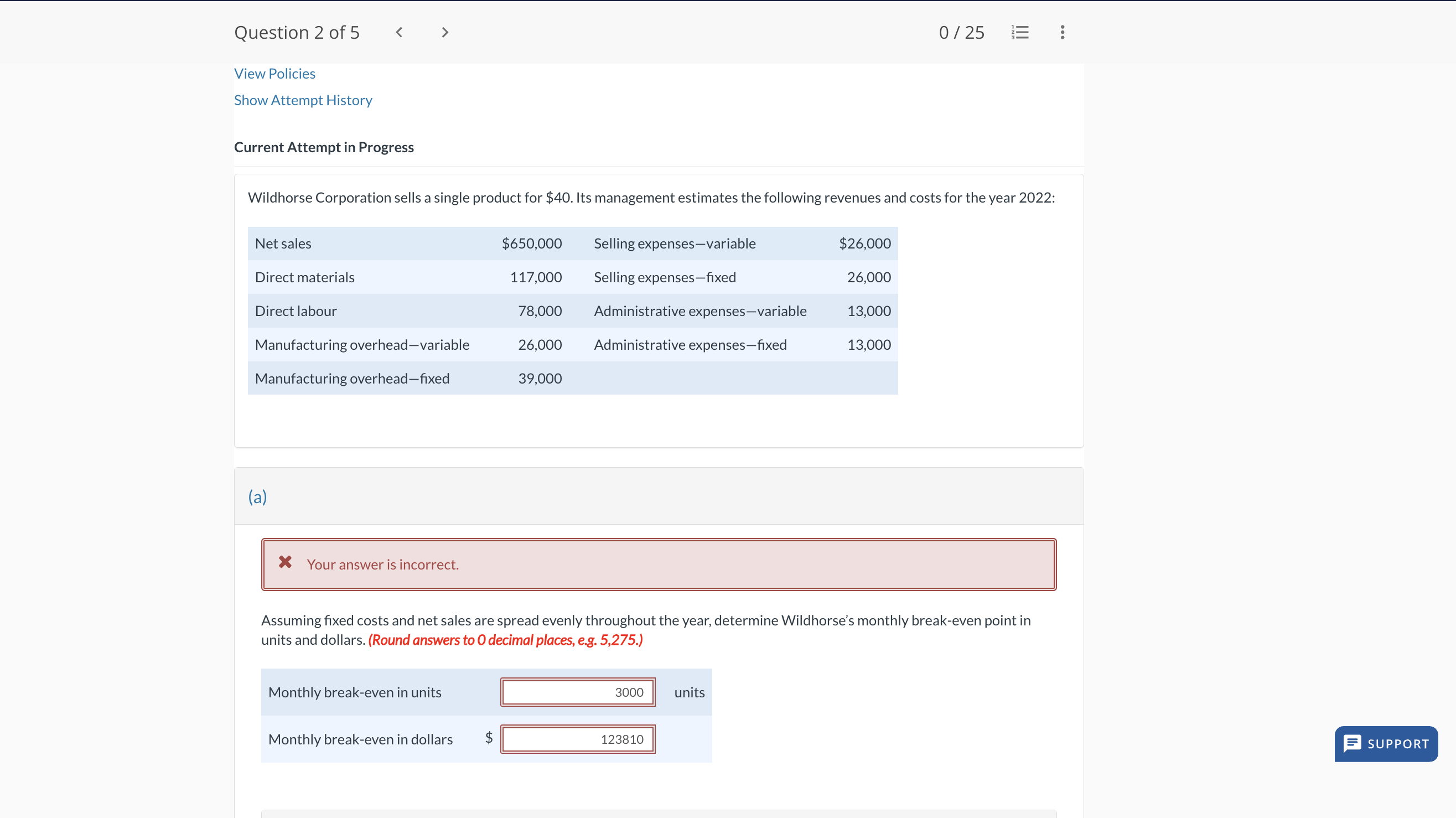The height and width of the screenshot is (818, 1456).
Task: Select the Direct labour 78,000 value
Action: pyautogui.click(x=540, y=311)
